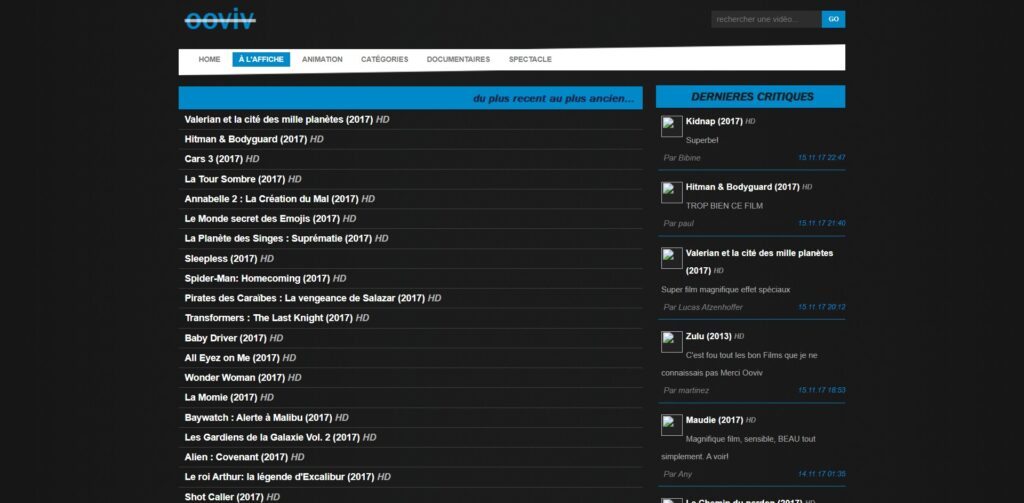Click the Maudie review thumbnail image

[x=671, y=425]
